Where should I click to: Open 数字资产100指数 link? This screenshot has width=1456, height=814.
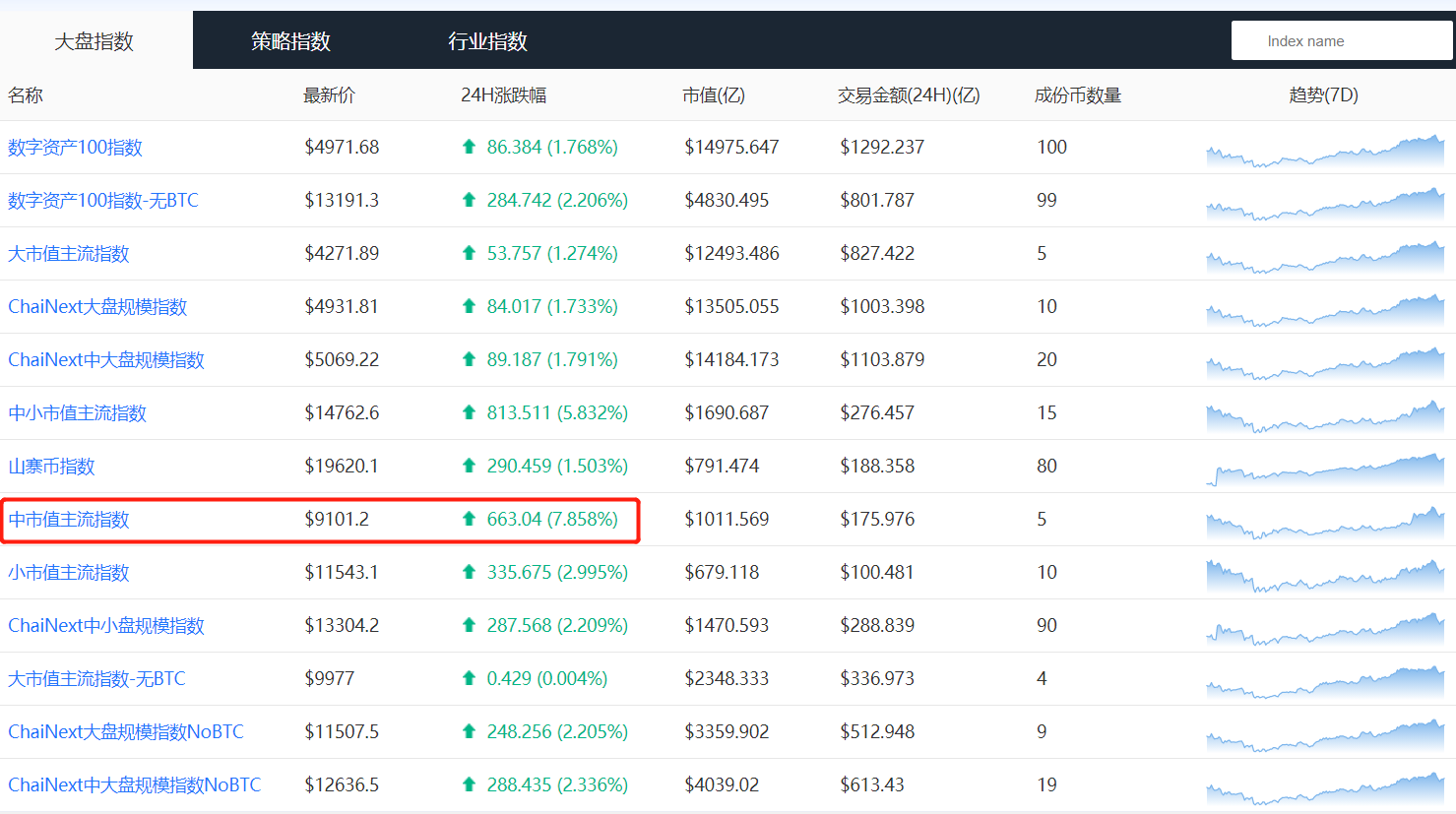coord(75,148)
